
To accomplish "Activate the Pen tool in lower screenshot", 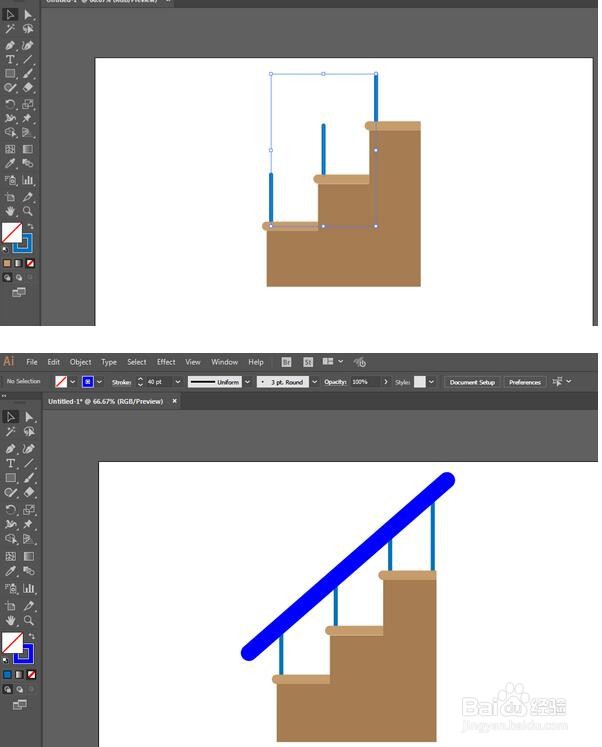I will tap(10, 449).
